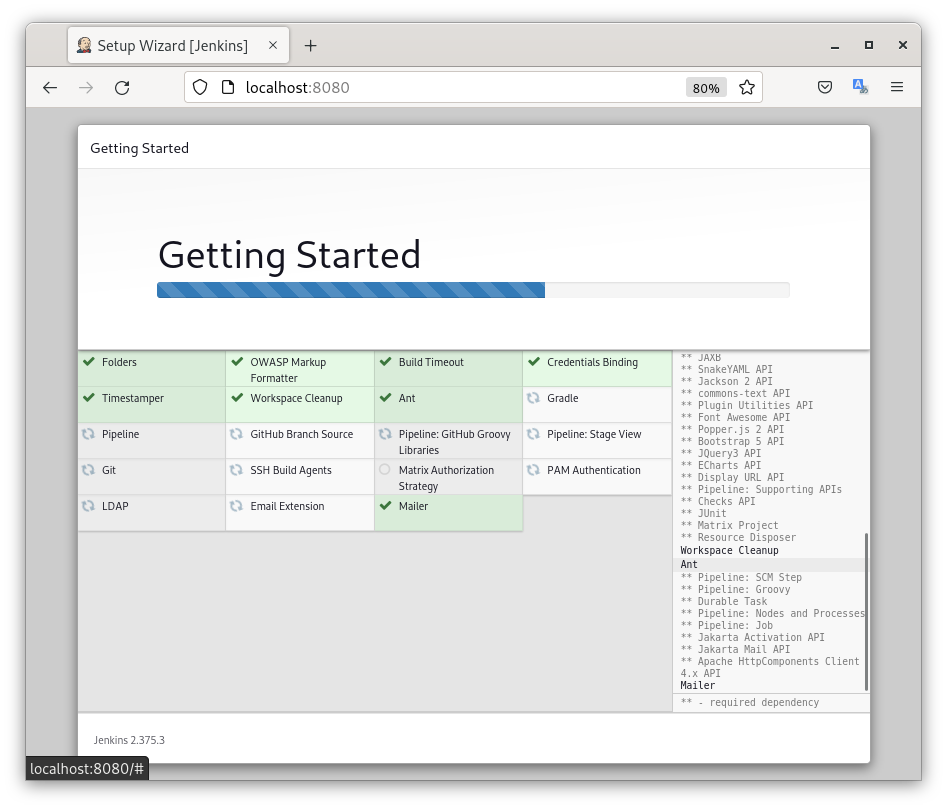Click the green checkmark beside Folders
This screenshot has height=809, width=947.
point(89,362)
